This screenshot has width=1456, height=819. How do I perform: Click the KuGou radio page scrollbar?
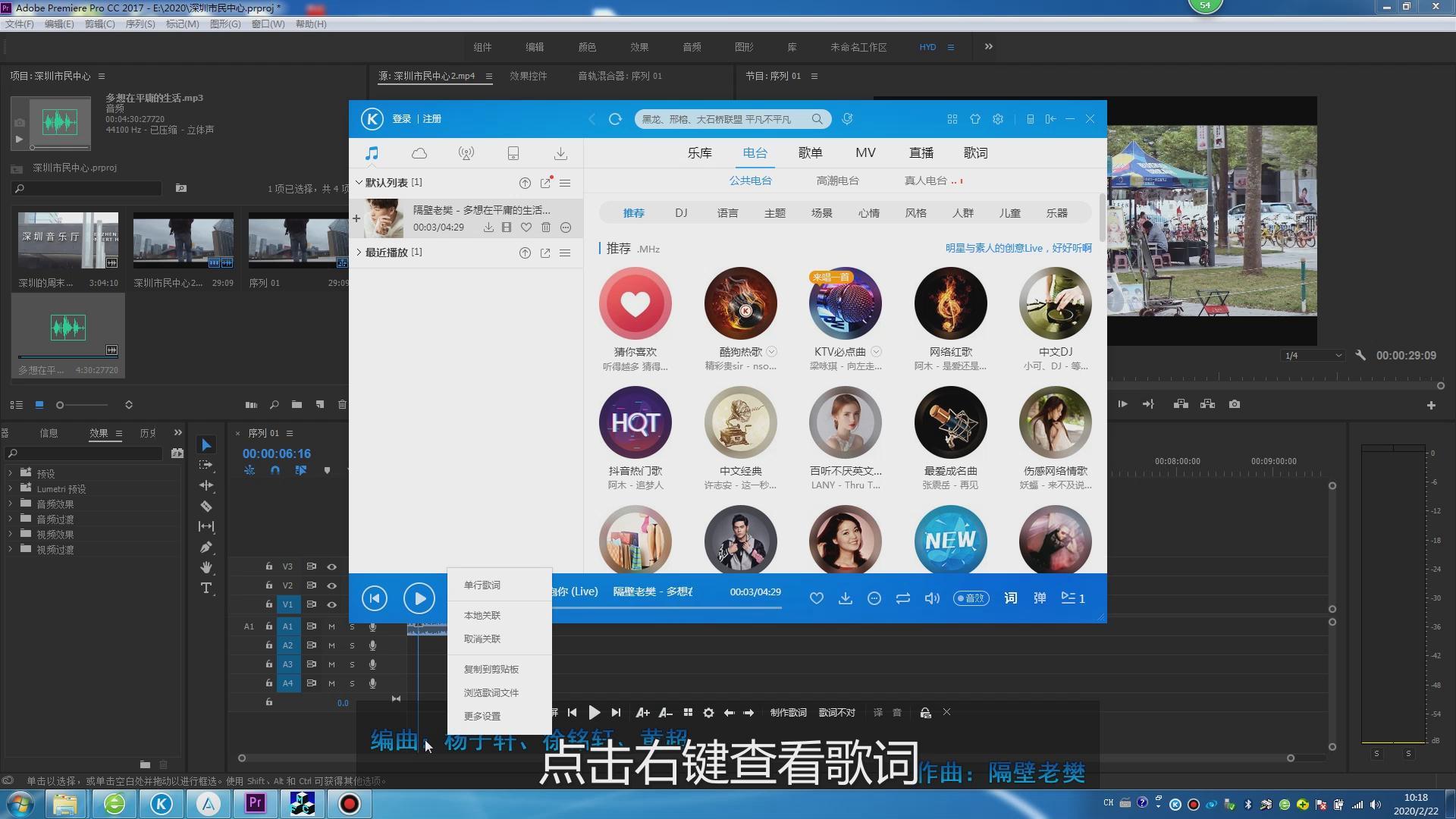pyautogui.click(x=1102, y=218)
